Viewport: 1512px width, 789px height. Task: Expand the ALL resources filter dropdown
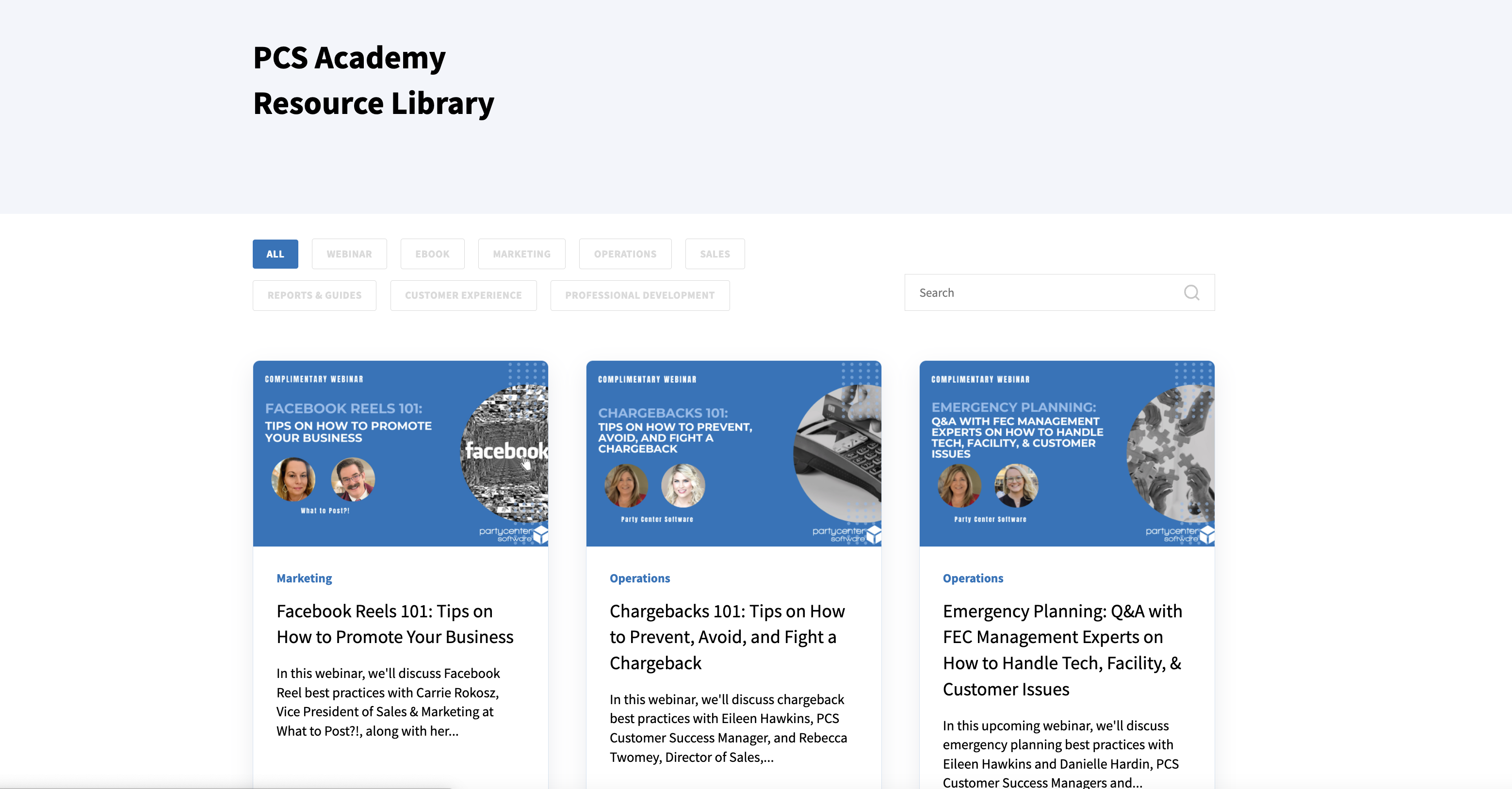275,253
